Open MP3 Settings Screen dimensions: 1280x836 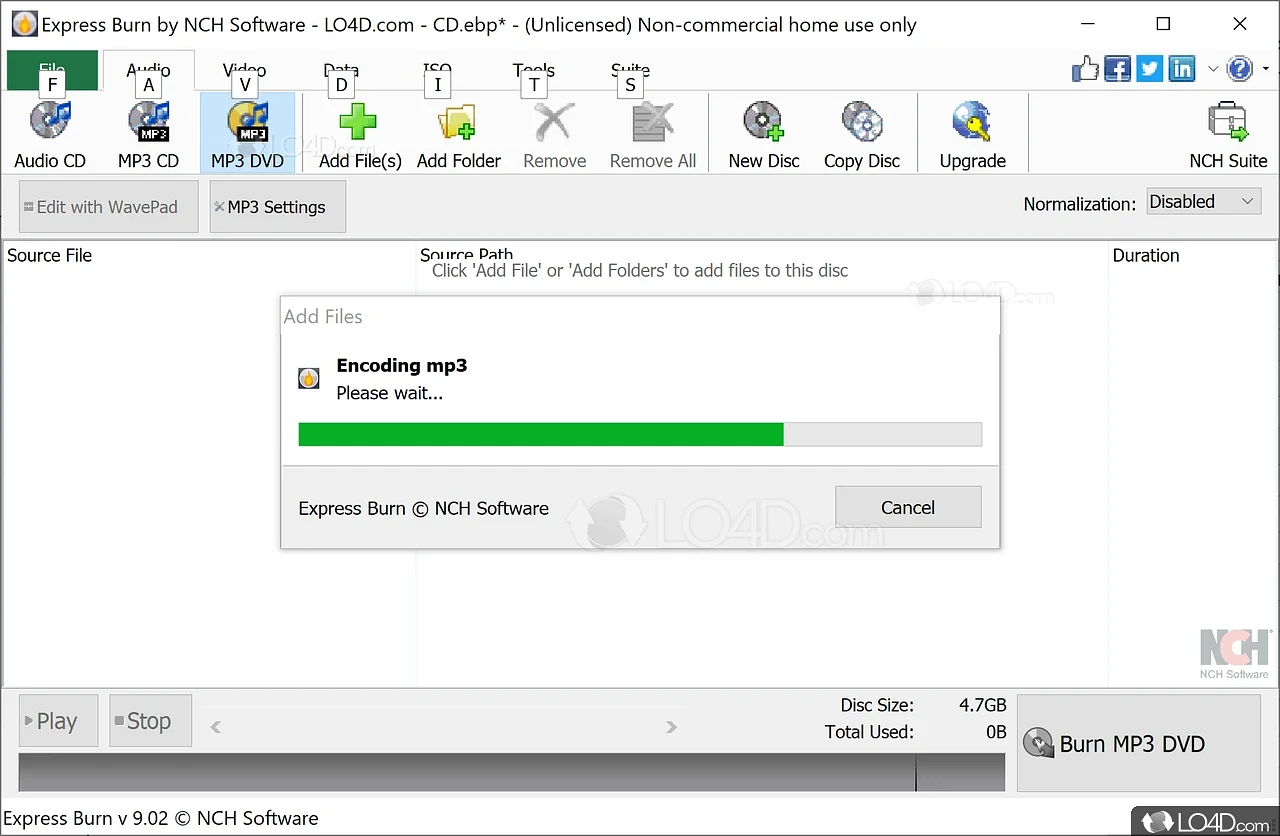(277, 207)
